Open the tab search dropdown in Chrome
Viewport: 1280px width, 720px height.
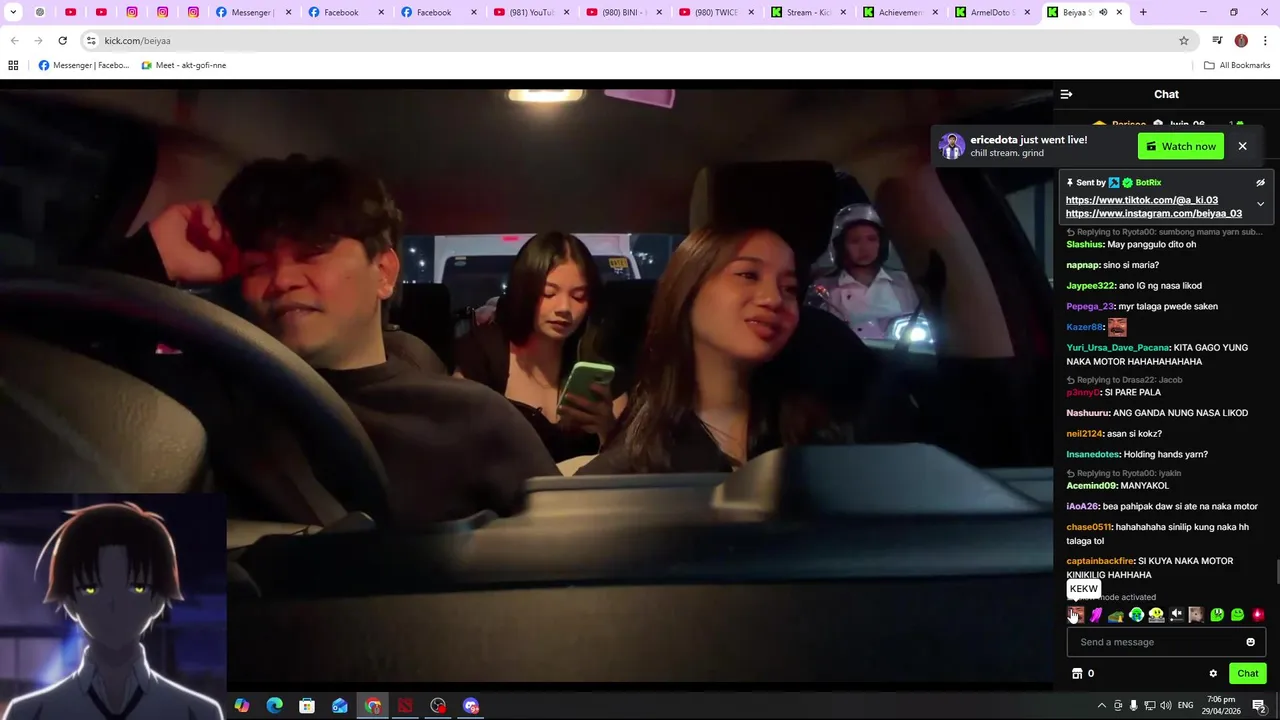coord(13,12)
